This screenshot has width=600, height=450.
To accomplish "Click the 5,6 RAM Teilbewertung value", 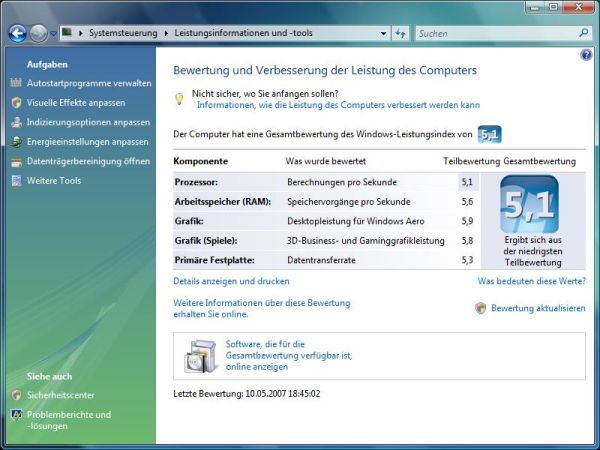I will tap(467, 202).
